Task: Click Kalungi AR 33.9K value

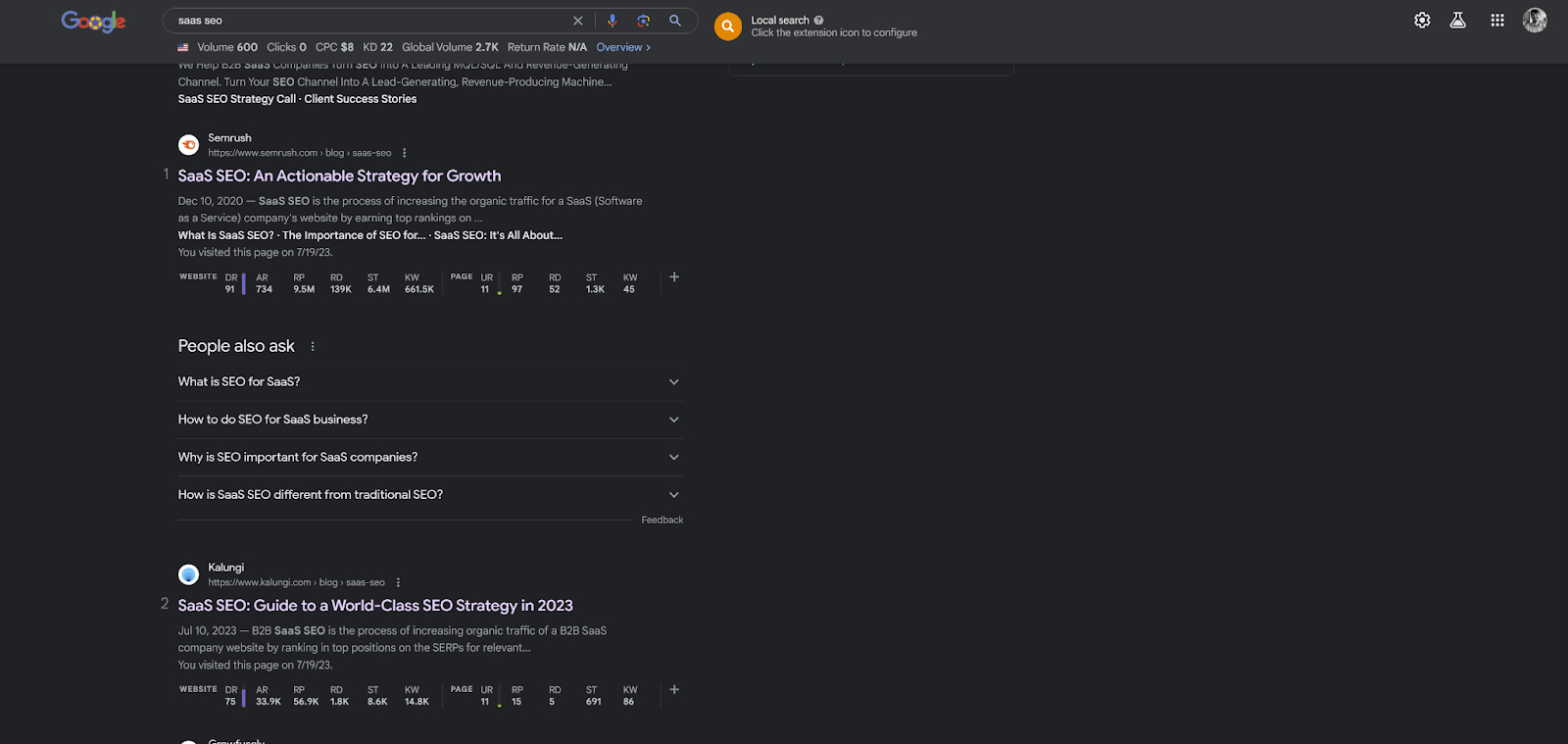Action: pyautogui.click(x=269, y=702)
